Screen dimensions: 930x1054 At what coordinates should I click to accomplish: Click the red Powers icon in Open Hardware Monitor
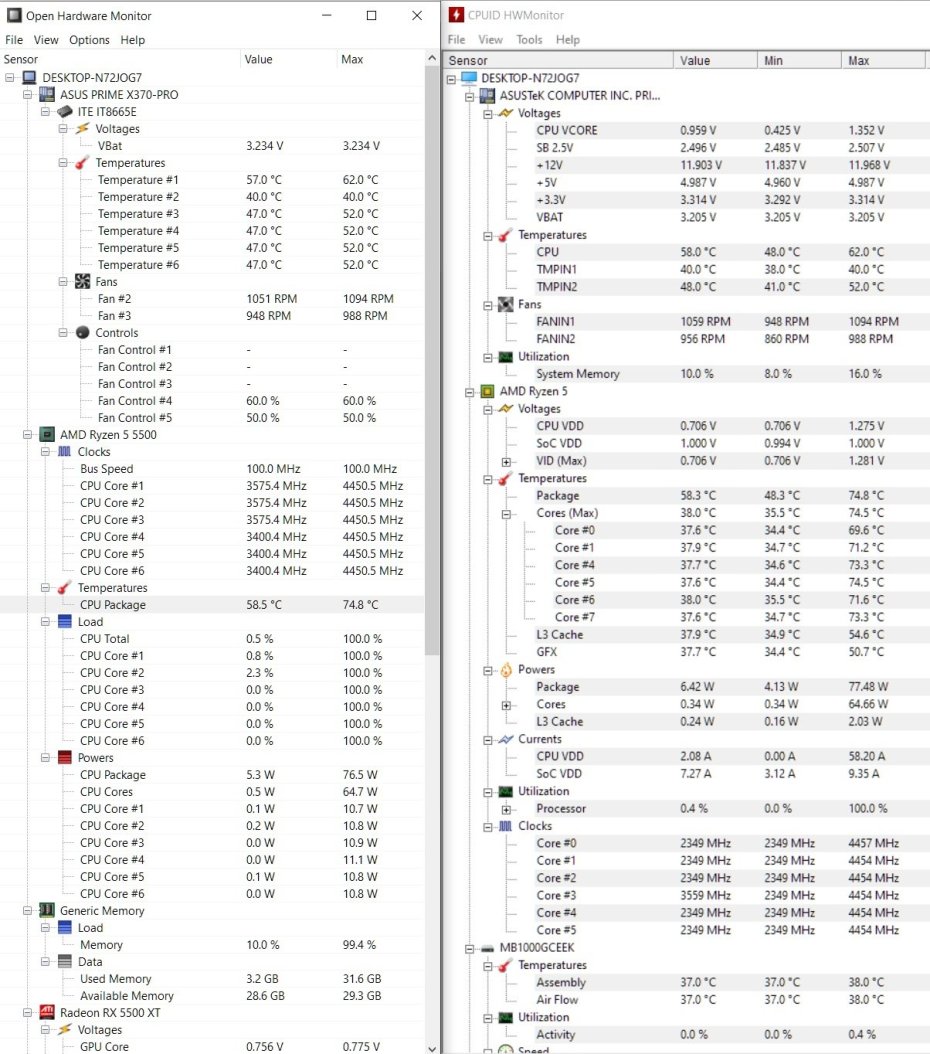point(65,758)
